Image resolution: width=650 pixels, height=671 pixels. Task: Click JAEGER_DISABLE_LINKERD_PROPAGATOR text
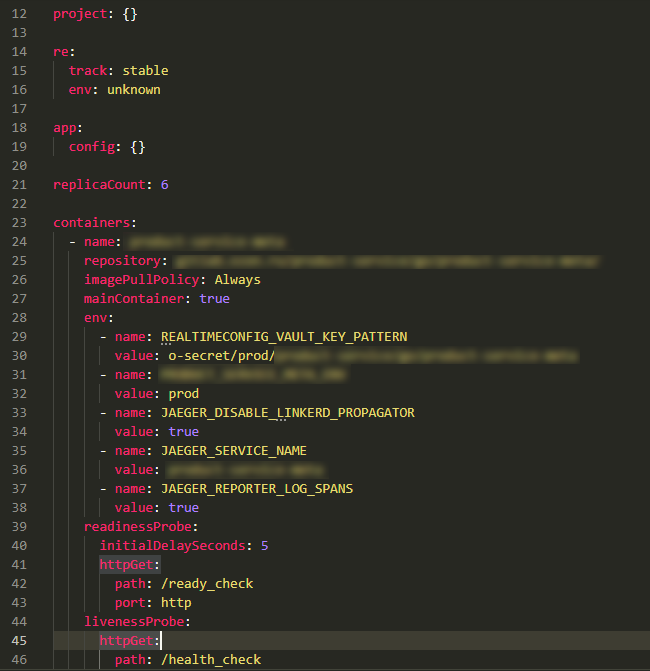288,413
